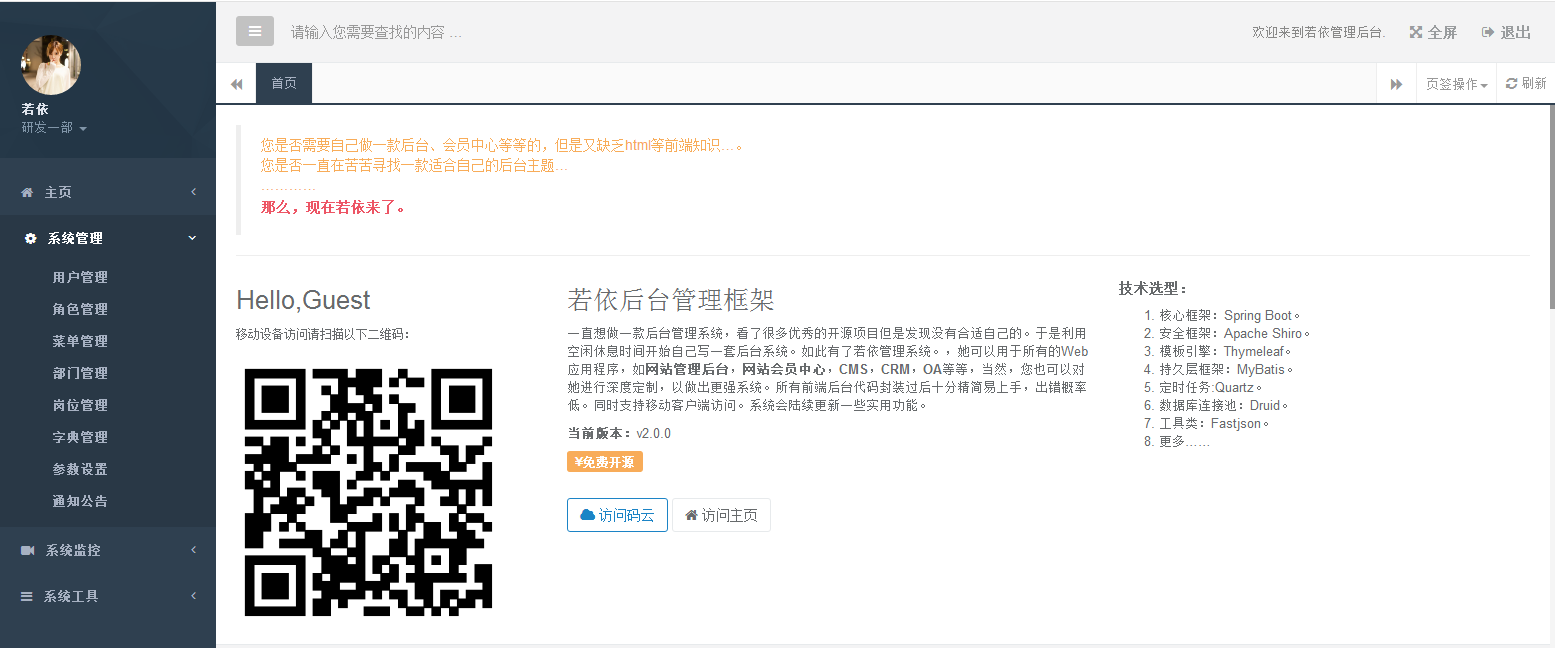The image size is (1555, 648).
Task: Click the tab scroll-right double arrow
Action: 1396,84
